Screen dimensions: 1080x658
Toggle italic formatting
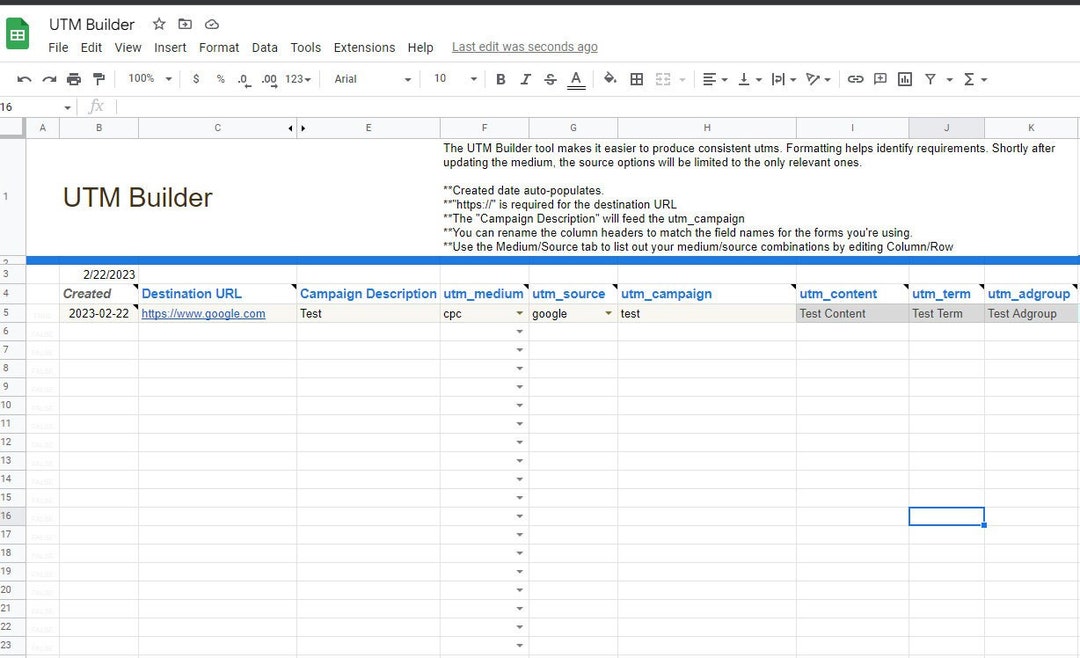click(525, 79)
